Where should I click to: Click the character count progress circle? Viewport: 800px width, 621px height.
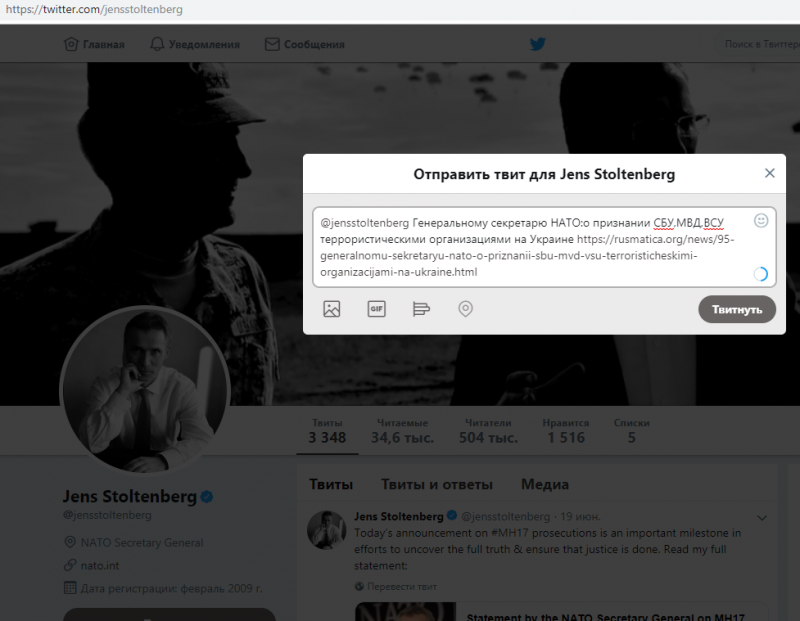click(761, 274)
